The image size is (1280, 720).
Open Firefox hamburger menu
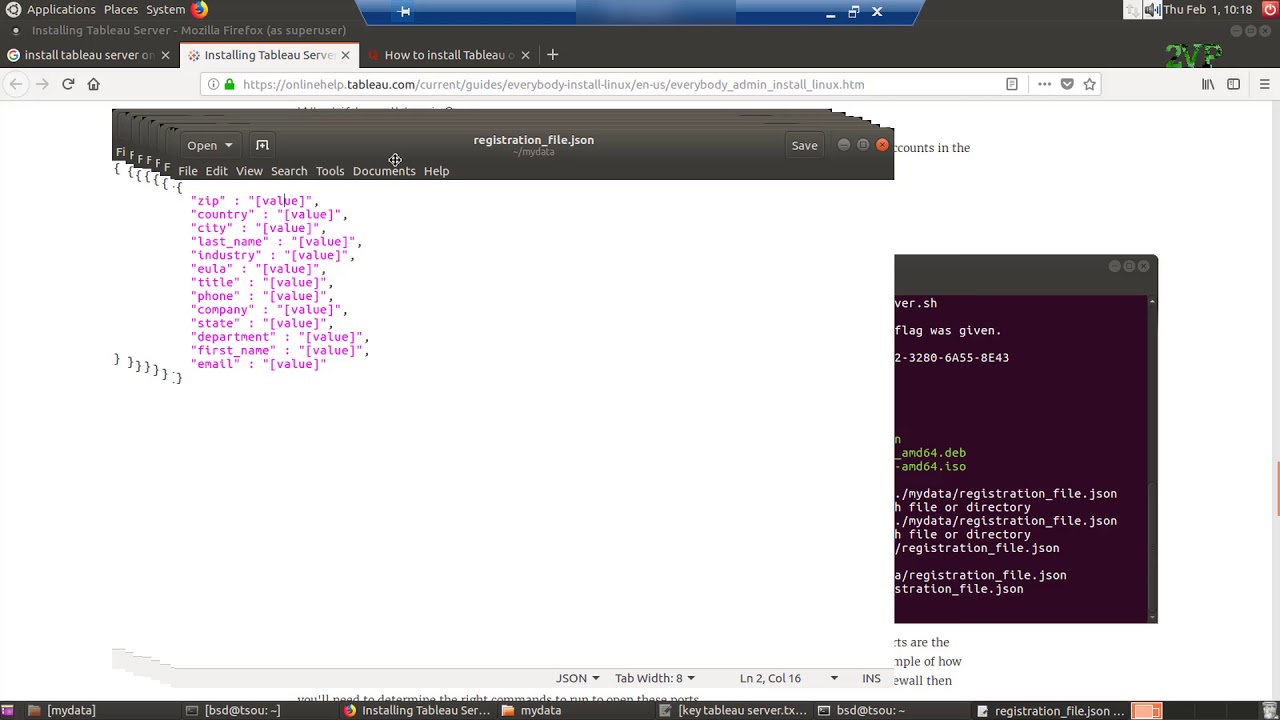tap(1264, 84)
